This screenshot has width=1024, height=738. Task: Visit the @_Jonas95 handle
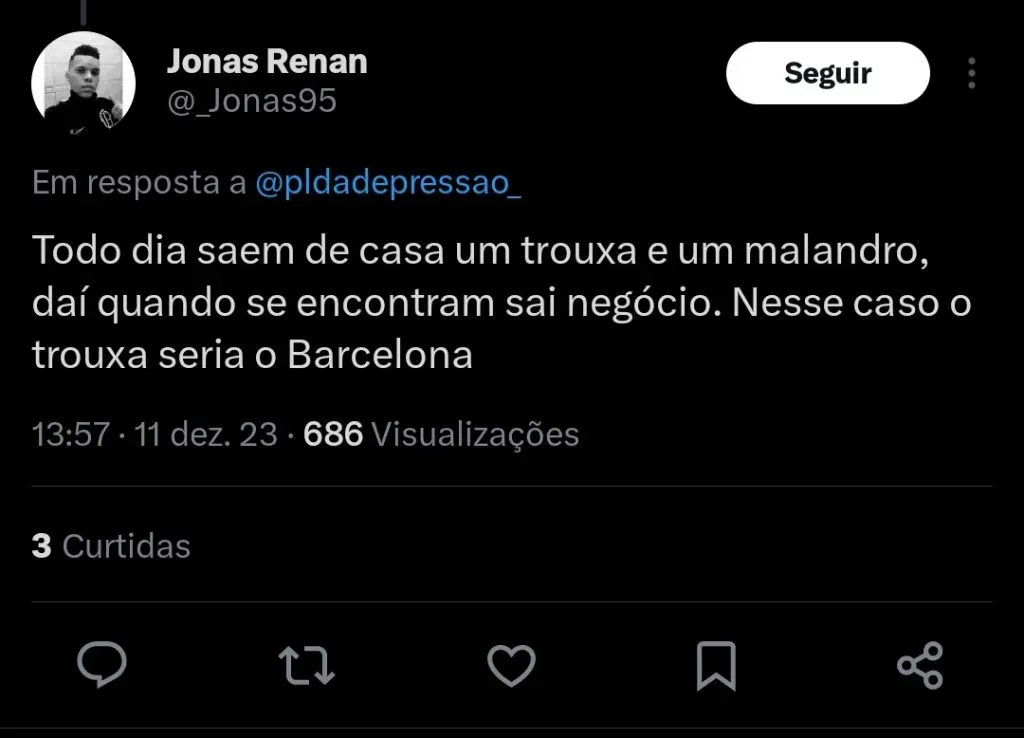point(252,101)
